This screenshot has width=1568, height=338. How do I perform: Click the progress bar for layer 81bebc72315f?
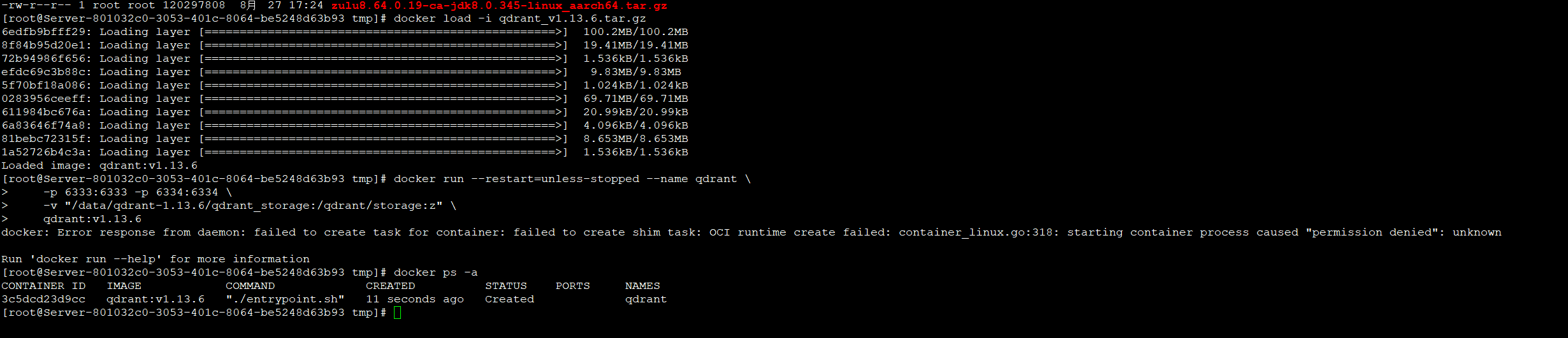coord(383,139)
